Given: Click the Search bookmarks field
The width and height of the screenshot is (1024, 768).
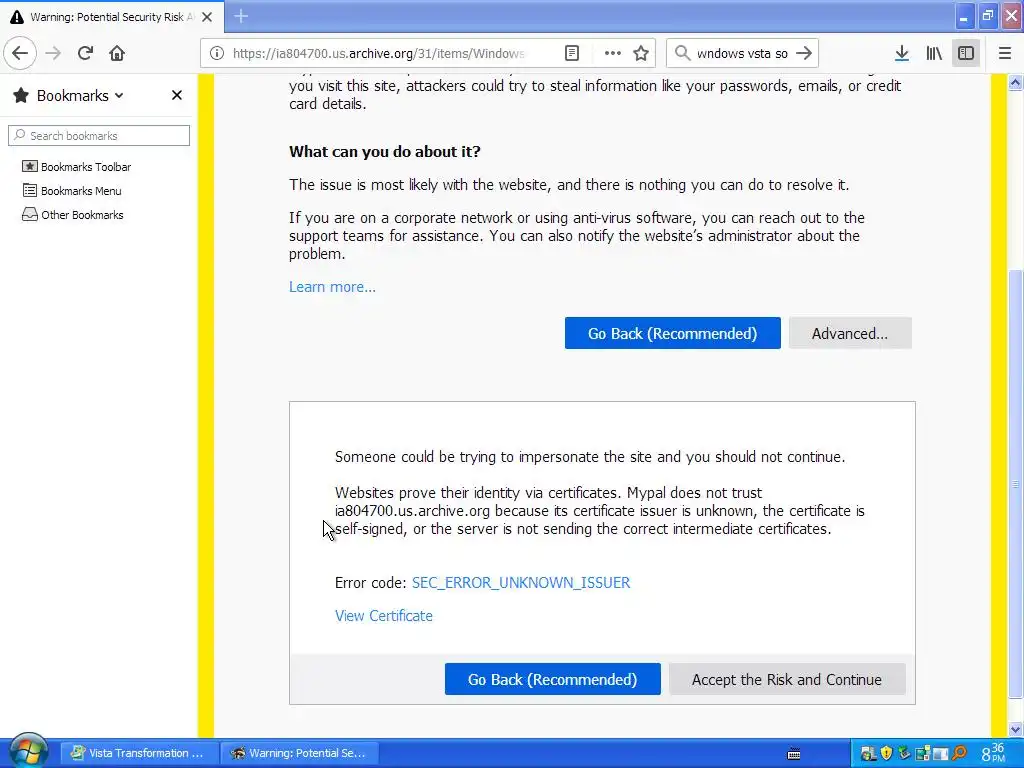Looking at the screenshot, I should (x=99, y=135).
